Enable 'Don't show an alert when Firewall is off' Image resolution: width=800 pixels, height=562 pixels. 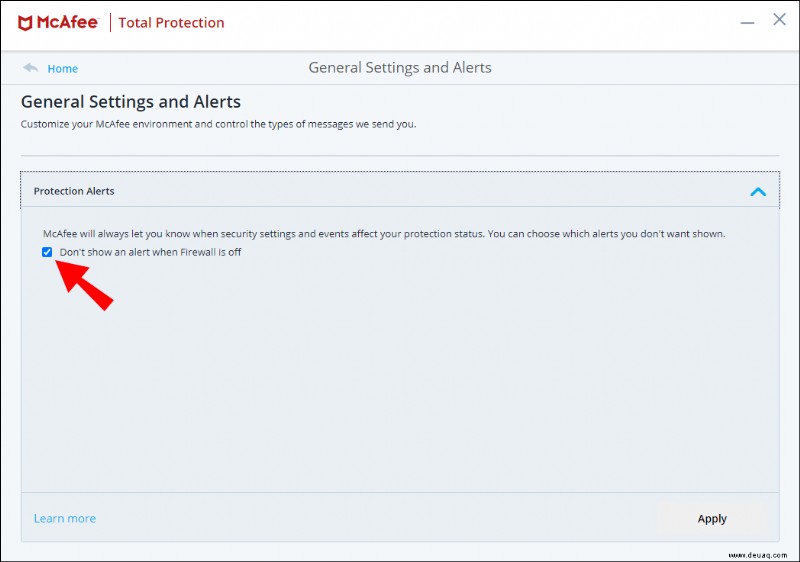click(47, 252)
